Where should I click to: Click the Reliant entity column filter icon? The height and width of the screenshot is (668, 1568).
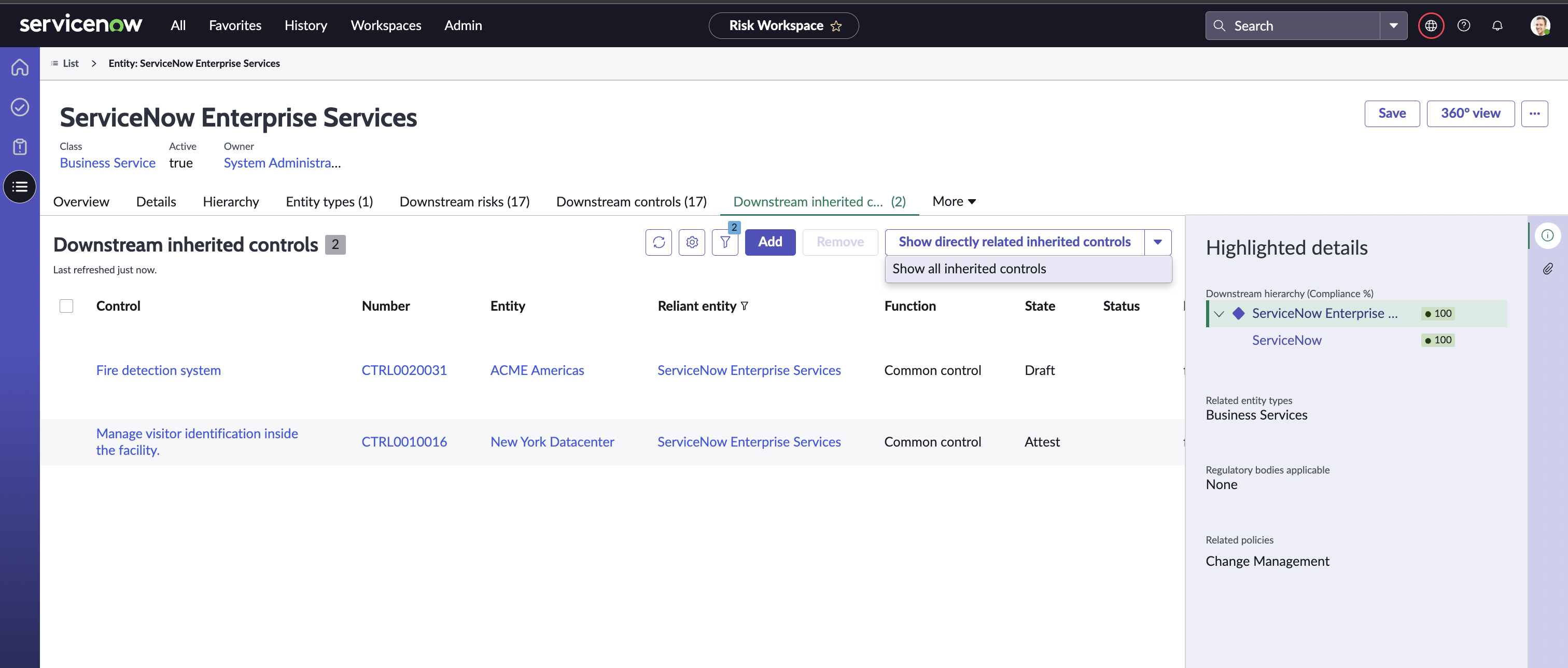click(x=745, y=305)
